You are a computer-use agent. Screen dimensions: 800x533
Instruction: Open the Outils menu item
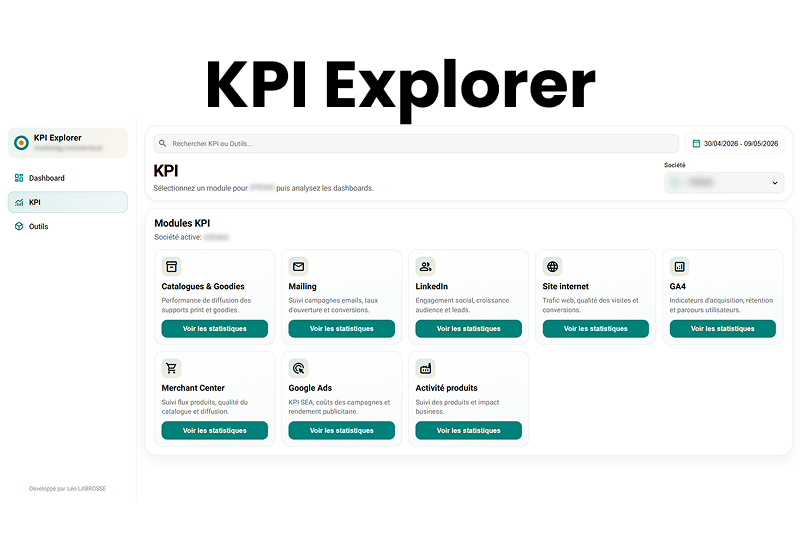tap(68, 226)
